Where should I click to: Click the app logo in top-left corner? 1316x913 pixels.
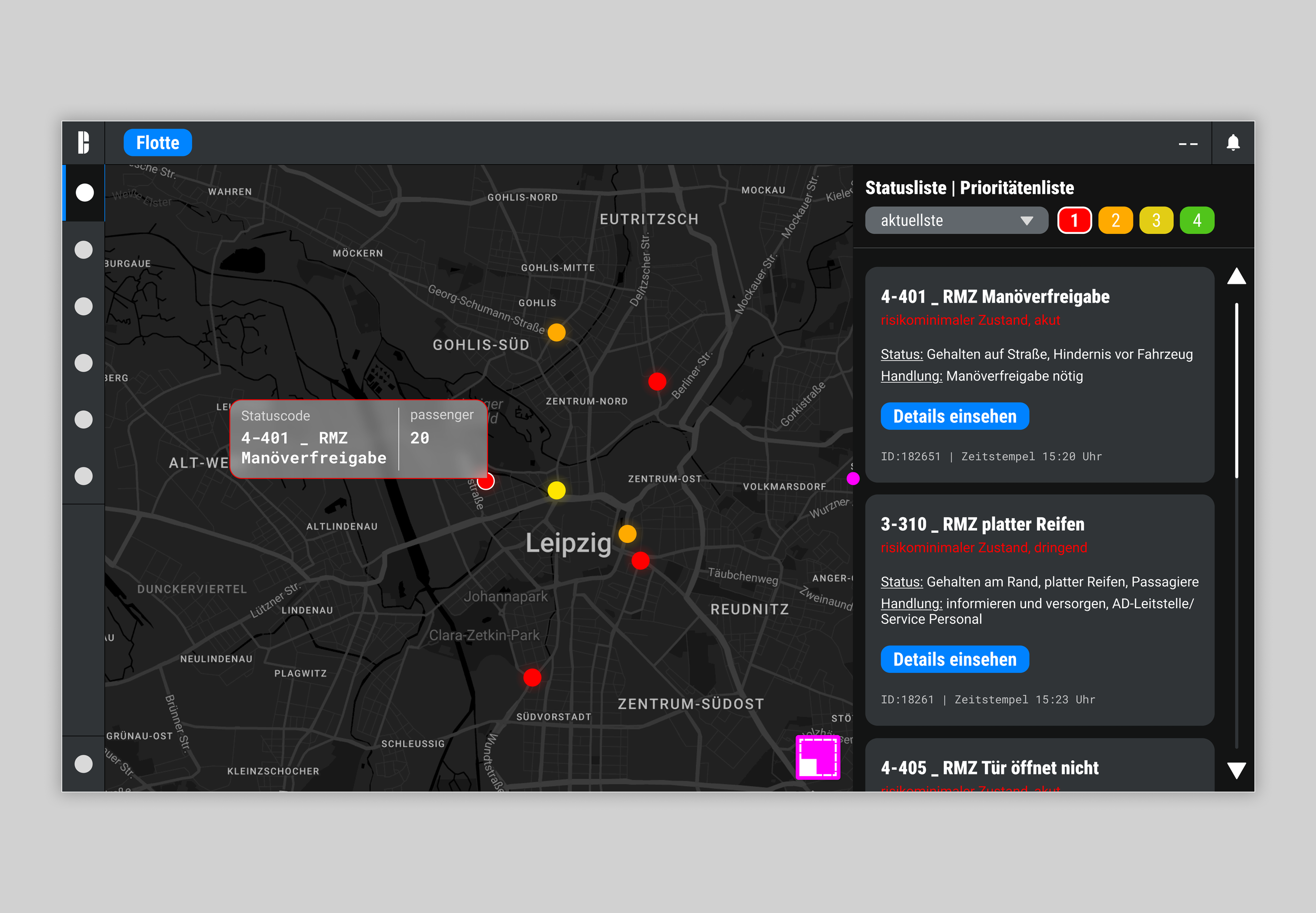[84, 143]
